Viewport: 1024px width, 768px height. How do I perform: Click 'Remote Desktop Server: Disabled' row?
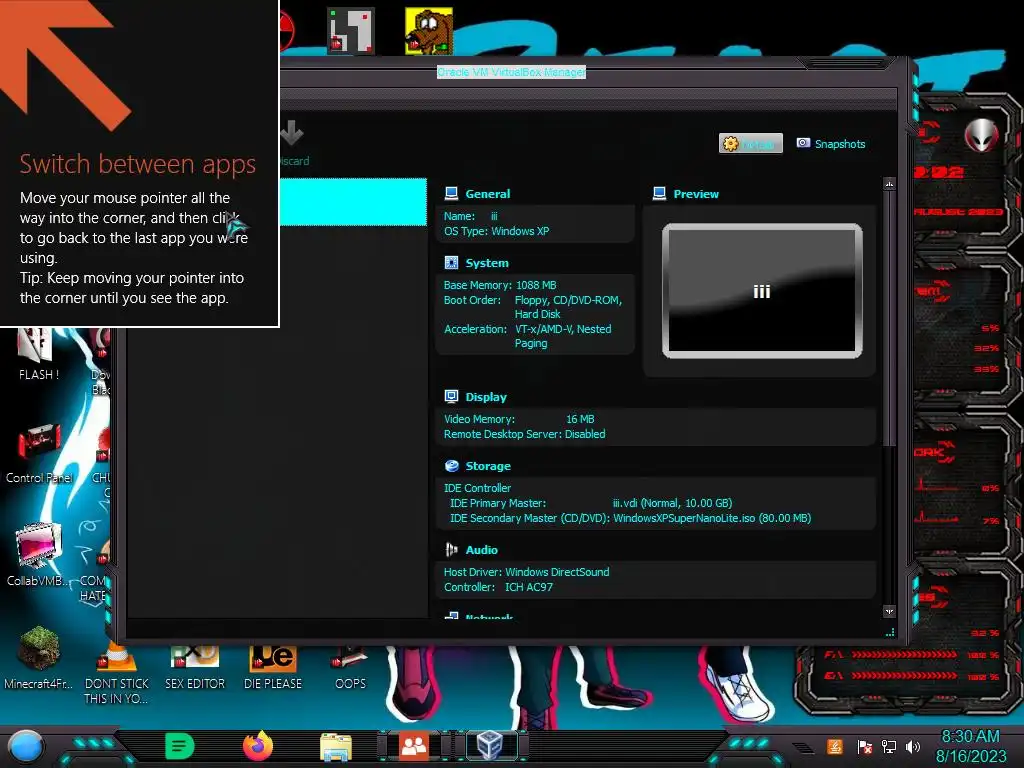pyautogui.click(x=524, y=434)
